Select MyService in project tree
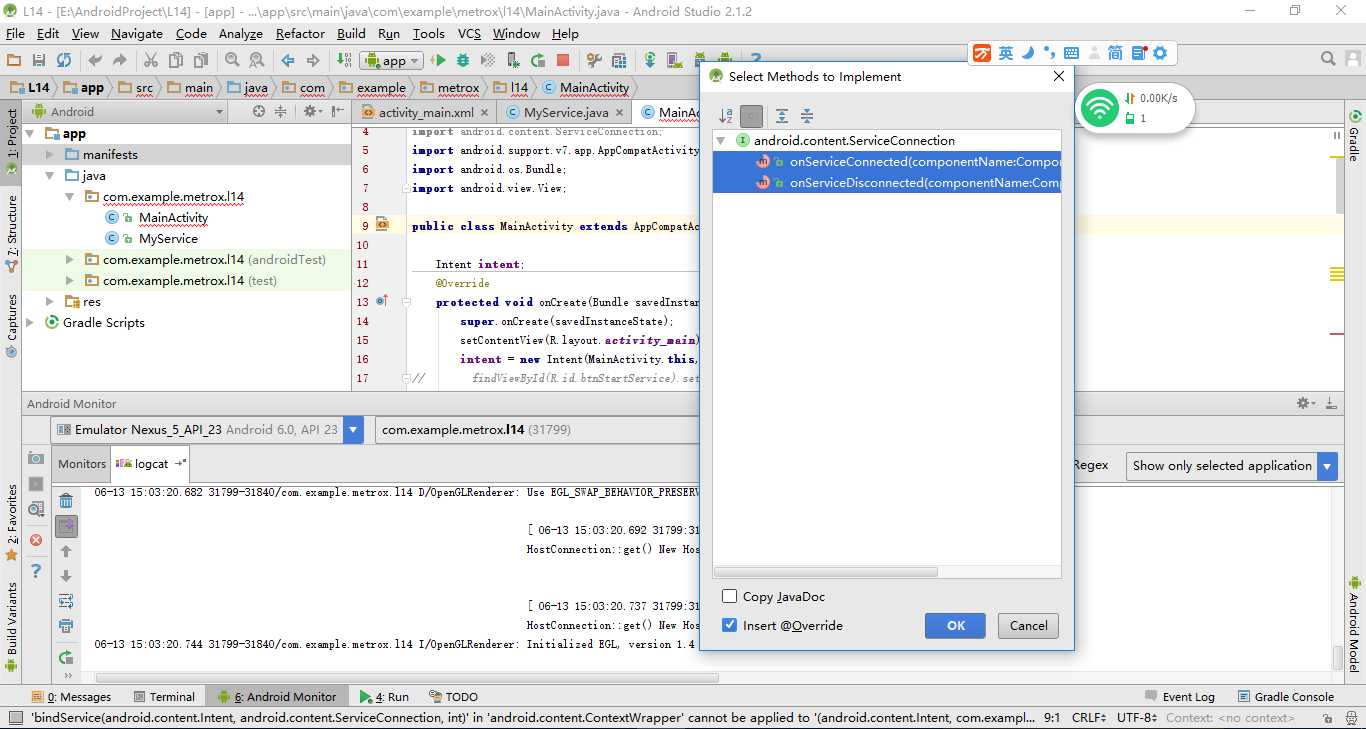The image size is (1366, 729). pos(168,239)
